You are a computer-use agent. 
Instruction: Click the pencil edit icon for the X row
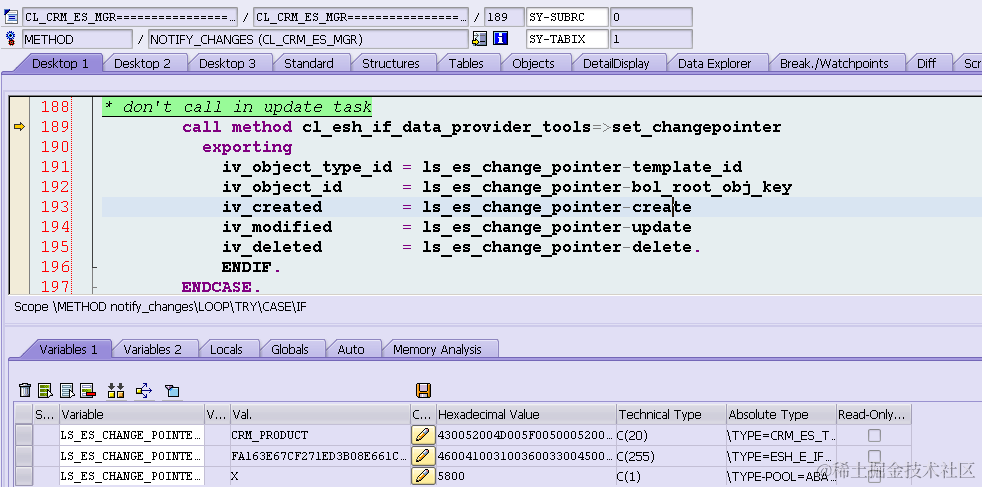(x=423, y=476)
